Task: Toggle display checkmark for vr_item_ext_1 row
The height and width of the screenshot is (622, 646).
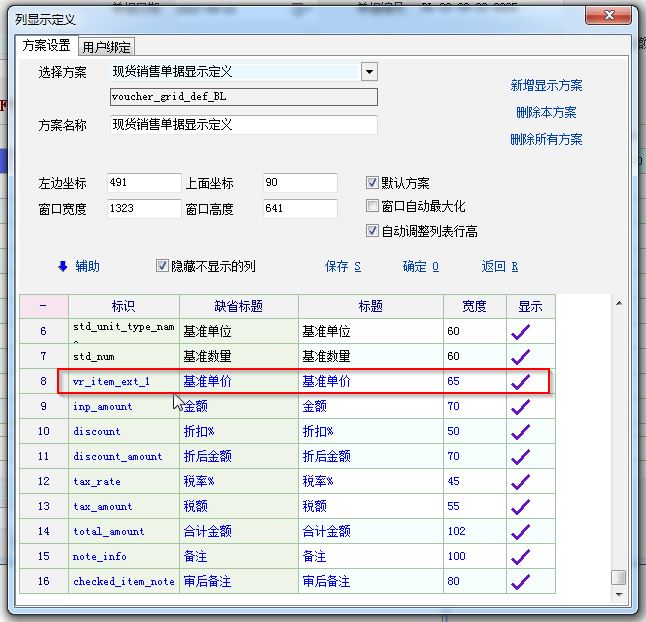Action: [521, 381]
